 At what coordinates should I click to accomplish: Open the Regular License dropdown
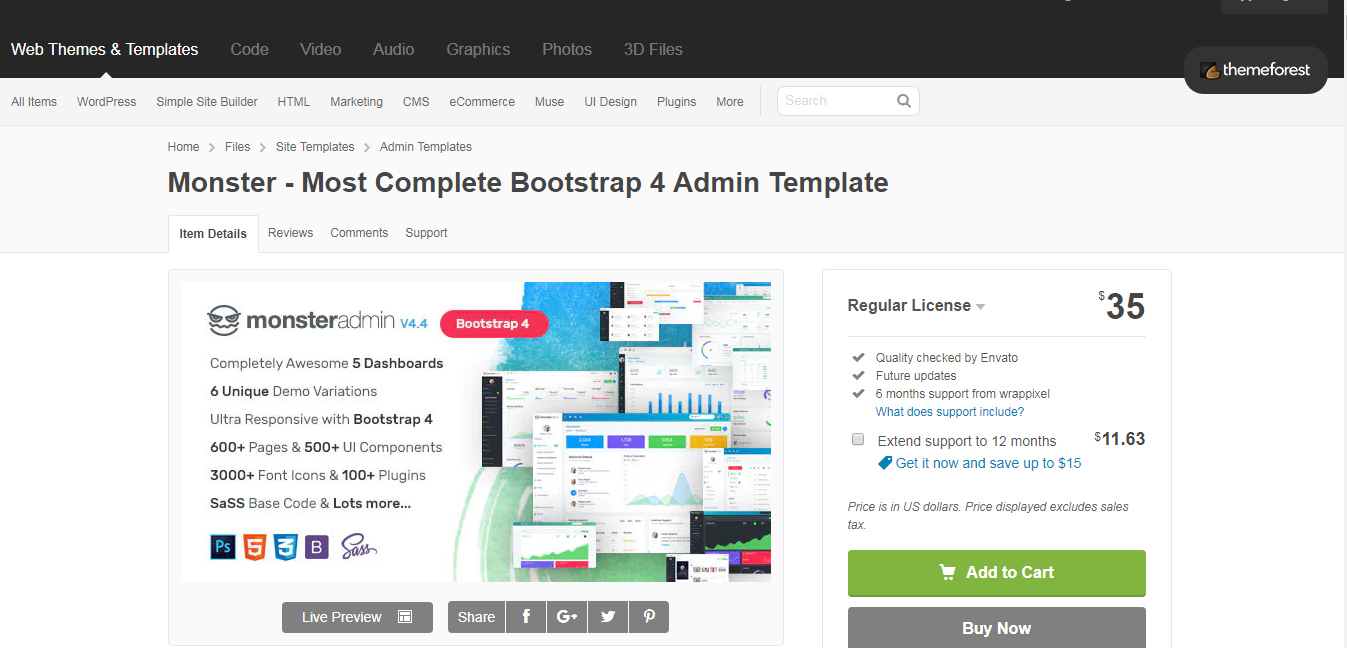pos(916,306)
